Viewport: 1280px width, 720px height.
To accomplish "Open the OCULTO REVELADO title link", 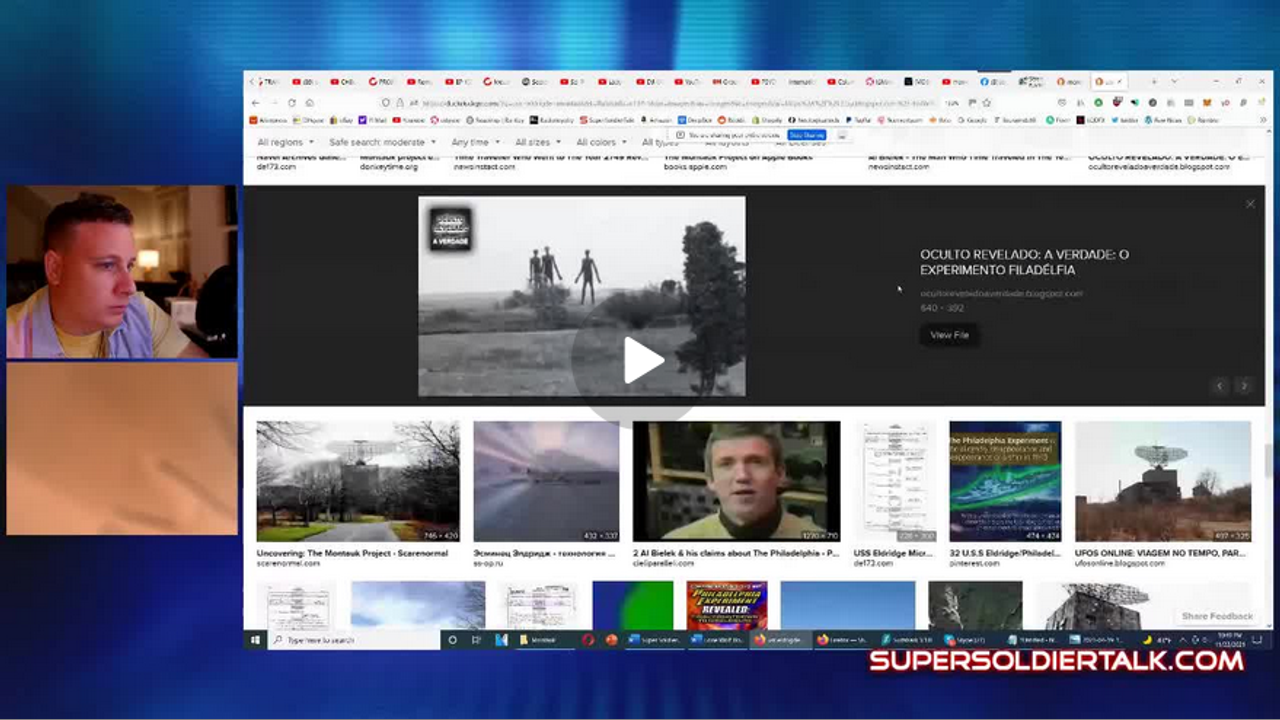I will (x=1024, y=262).
